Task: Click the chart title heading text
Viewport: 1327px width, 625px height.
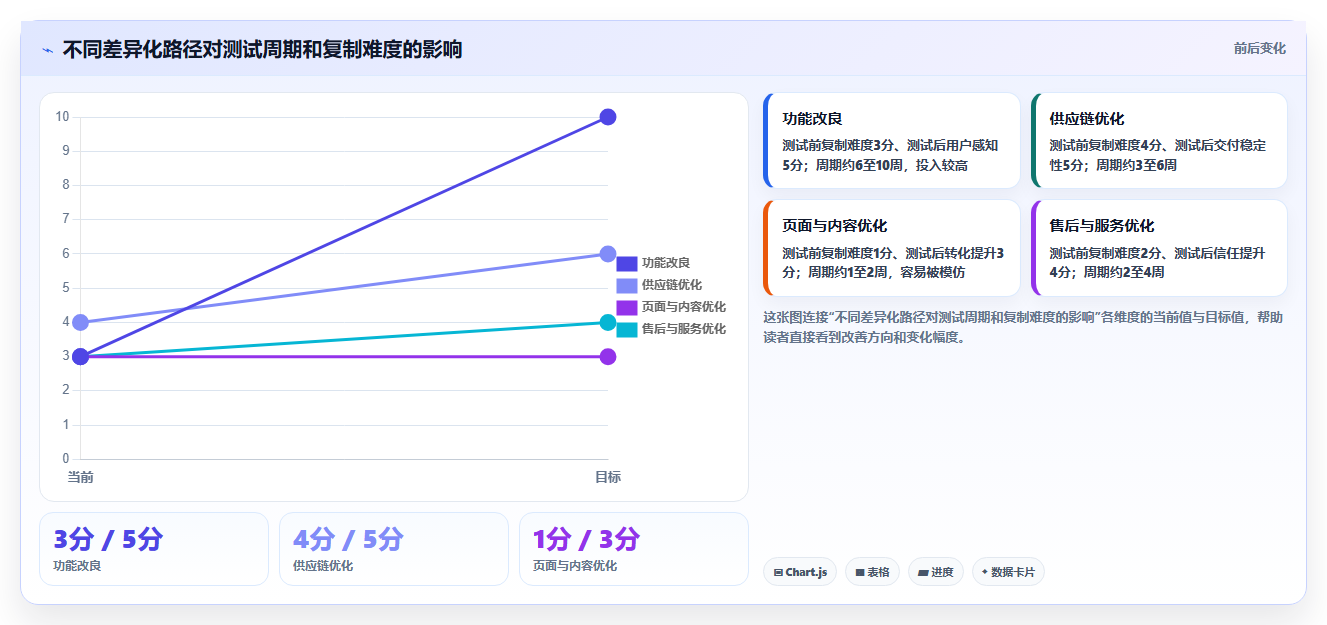Action: 262,50
